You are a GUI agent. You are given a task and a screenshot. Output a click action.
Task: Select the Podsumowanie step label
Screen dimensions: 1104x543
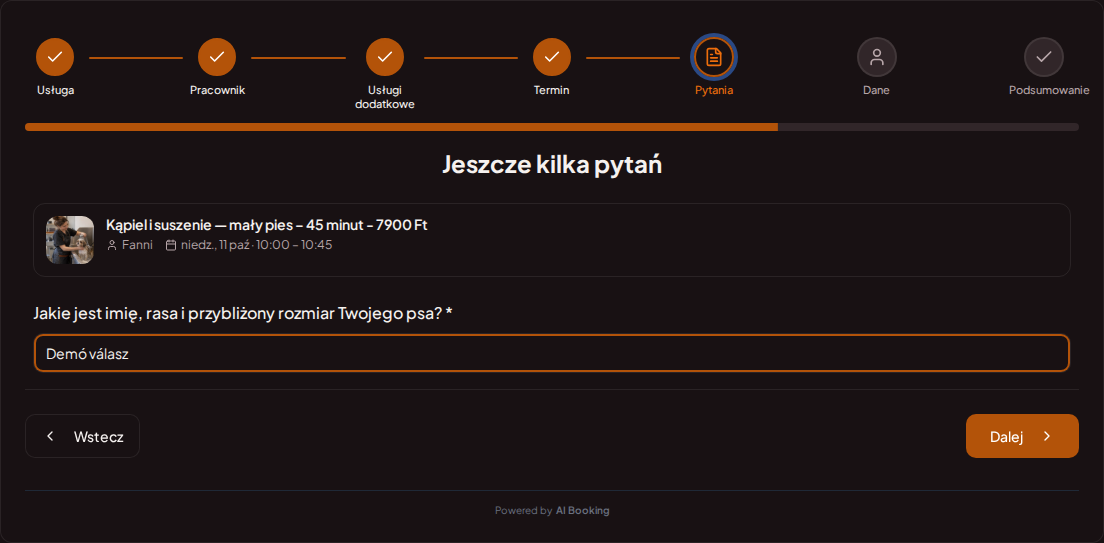[x=1049, y=90]
